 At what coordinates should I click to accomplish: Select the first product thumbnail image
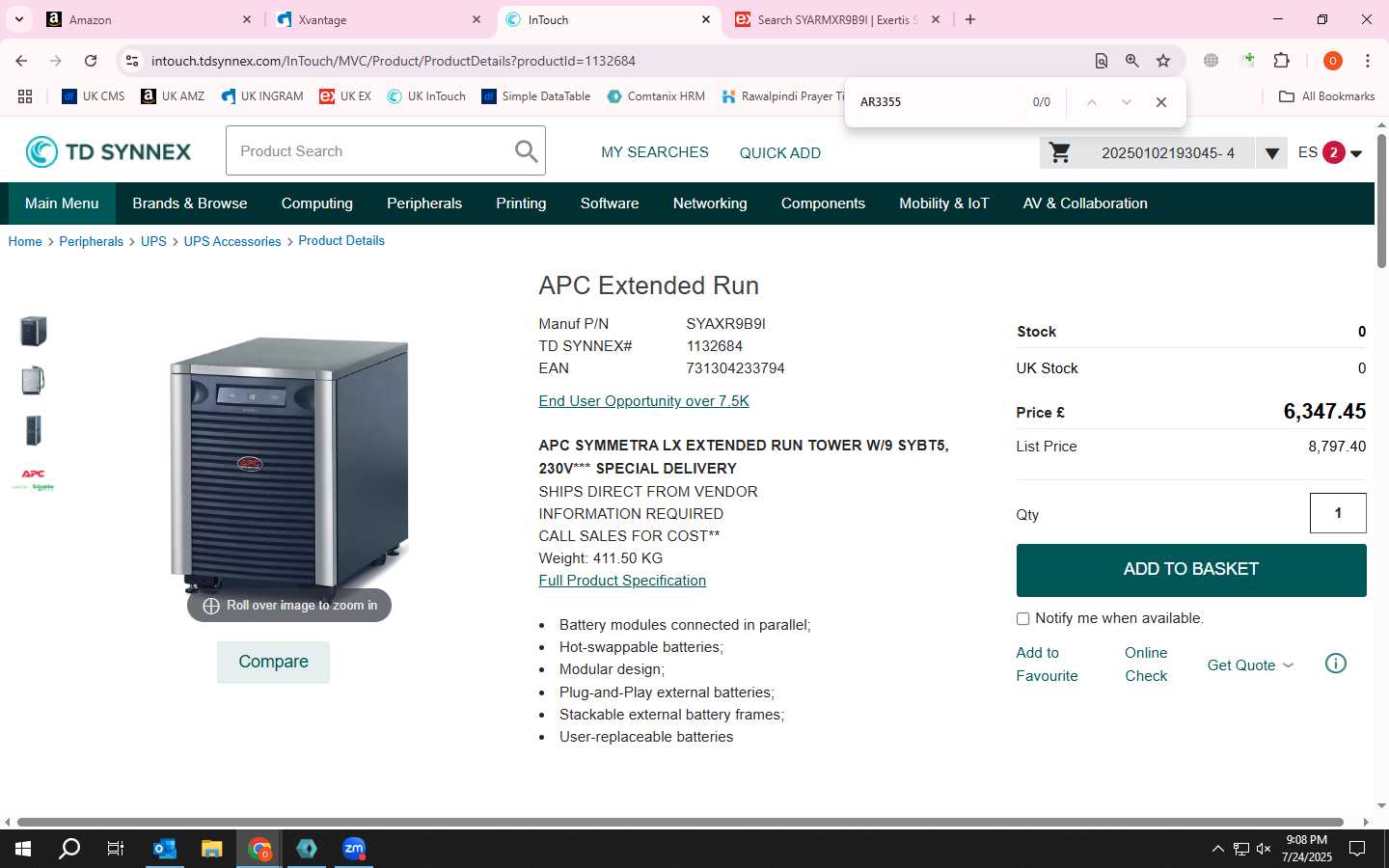pos(34,331)
